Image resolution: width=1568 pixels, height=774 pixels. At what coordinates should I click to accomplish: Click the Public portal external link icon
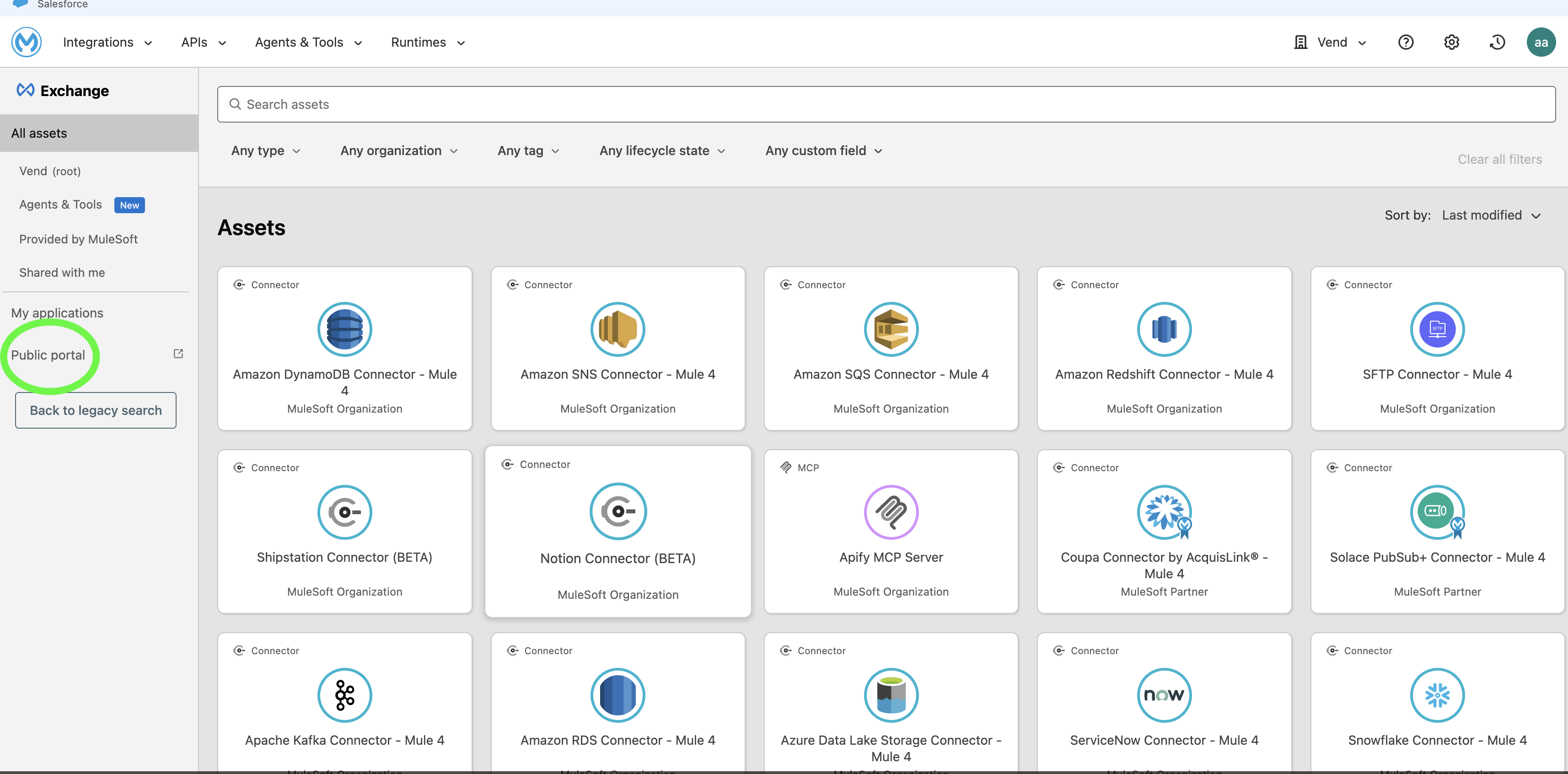[178, 354]
